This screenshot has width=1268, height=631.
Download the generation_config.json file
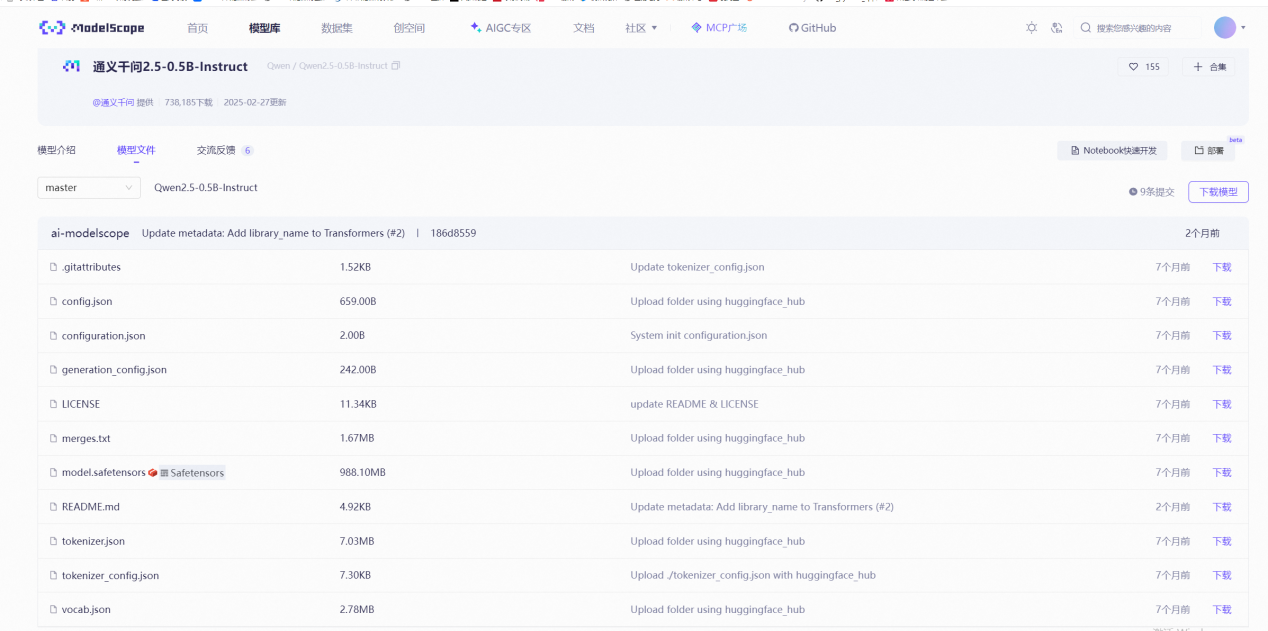point(1222,370)
